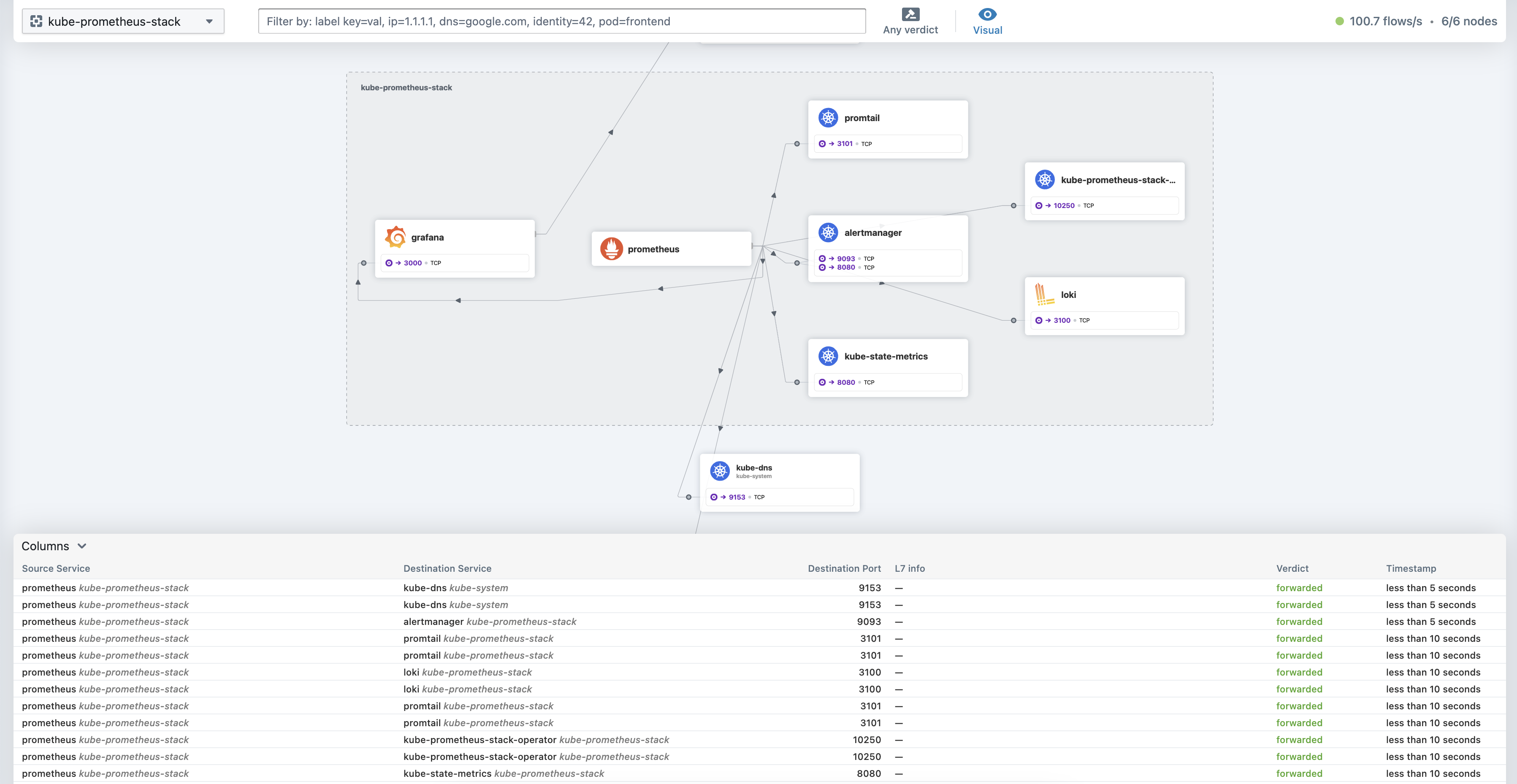Select the prometheus service card title
Screen dimensions: 1517x784
[653, 249]
